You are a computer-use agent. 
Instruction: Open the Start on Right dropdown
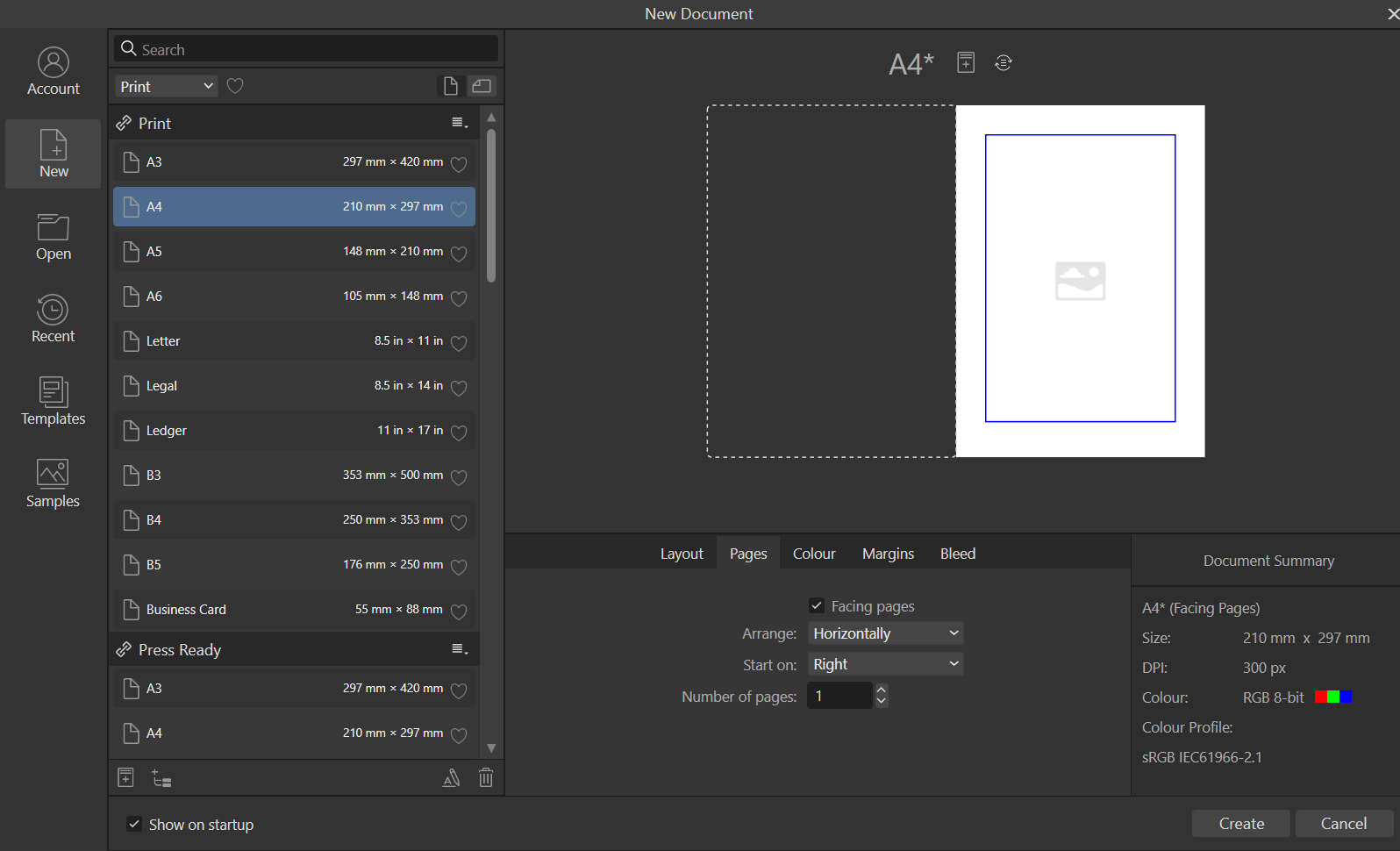click(886, 664)
